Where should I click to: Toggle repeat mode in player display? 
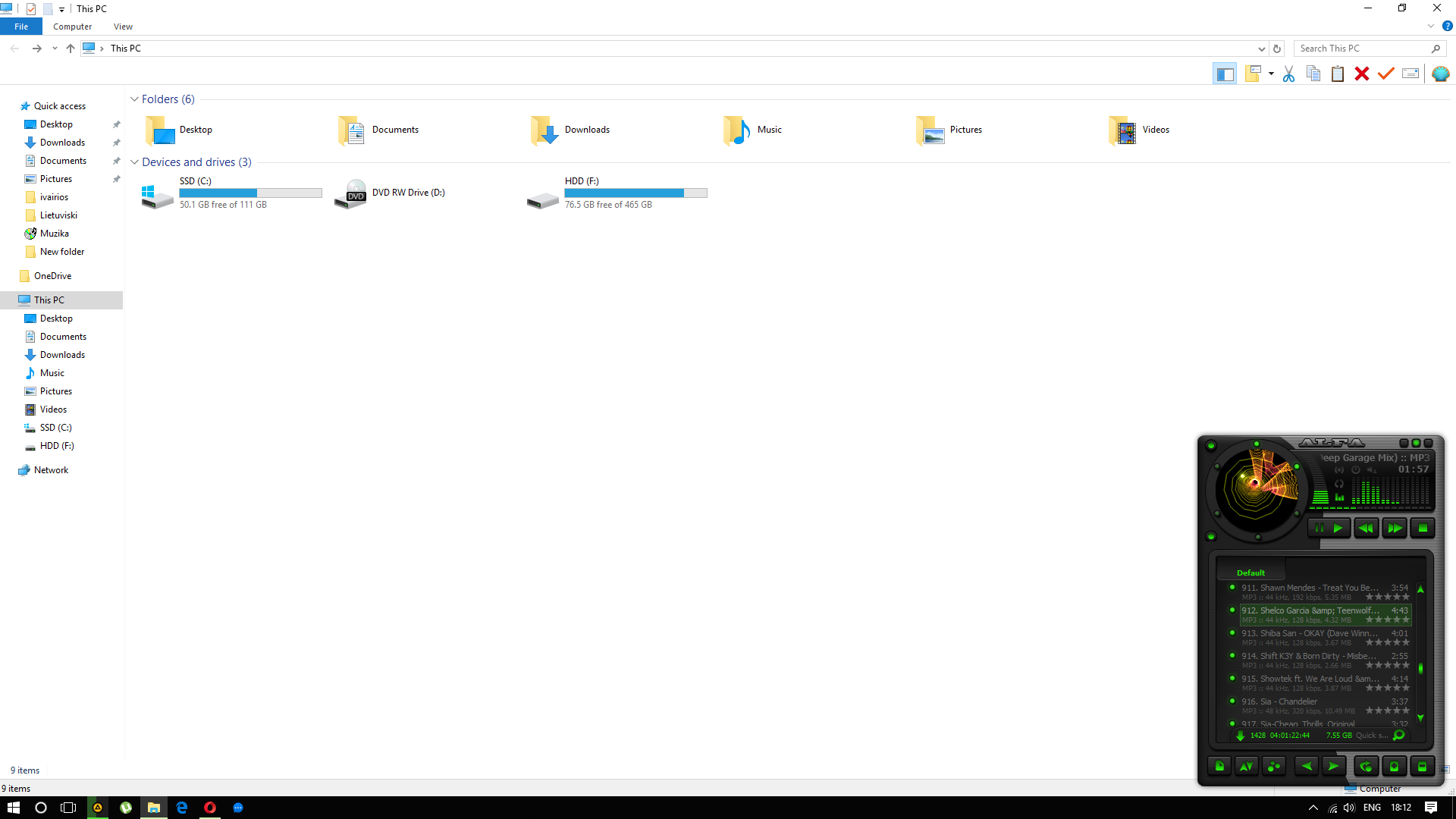coord(1339,484)
